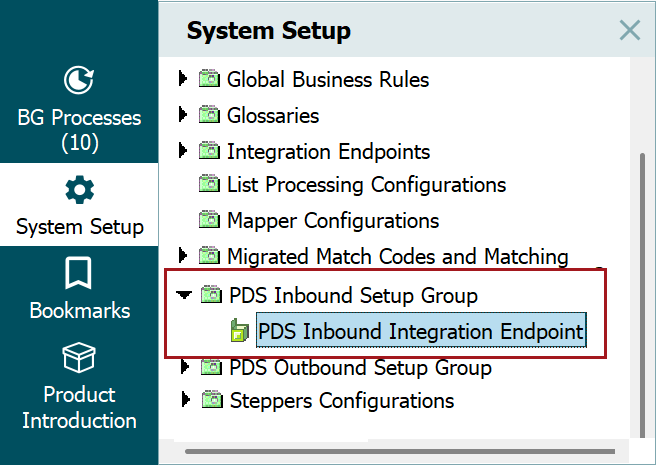Viewport: 656px width, 466px height.
Task: Close the System Setup panel
Action: (x=630, y=30)
